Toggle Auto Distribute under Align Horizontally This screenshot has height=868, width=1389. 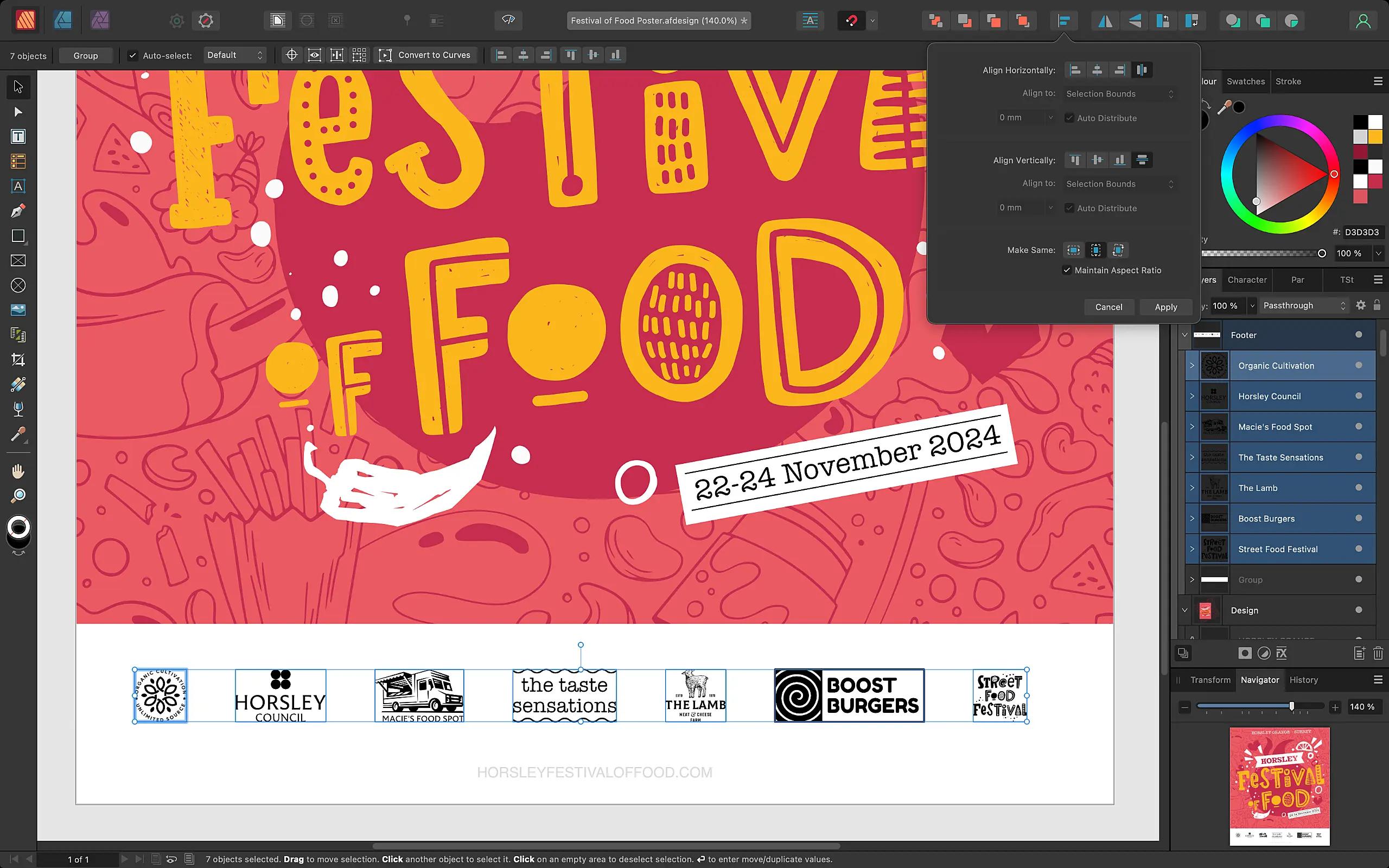pyautogui.click(x=1069, y=118)
